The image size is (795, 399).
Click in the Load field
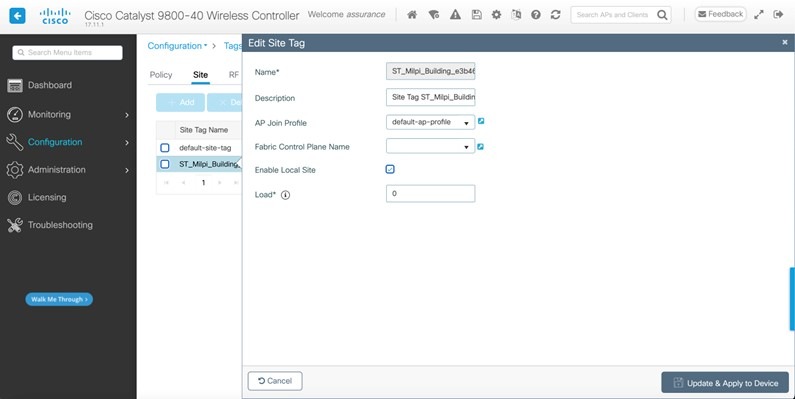[430, 194]
